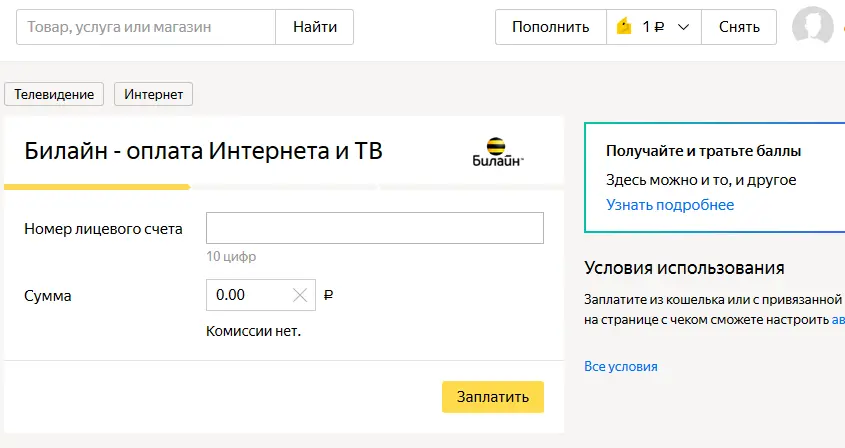The image size is (845, 448).
Task: Open the Телевидение category tab
Action: [54, 94]
